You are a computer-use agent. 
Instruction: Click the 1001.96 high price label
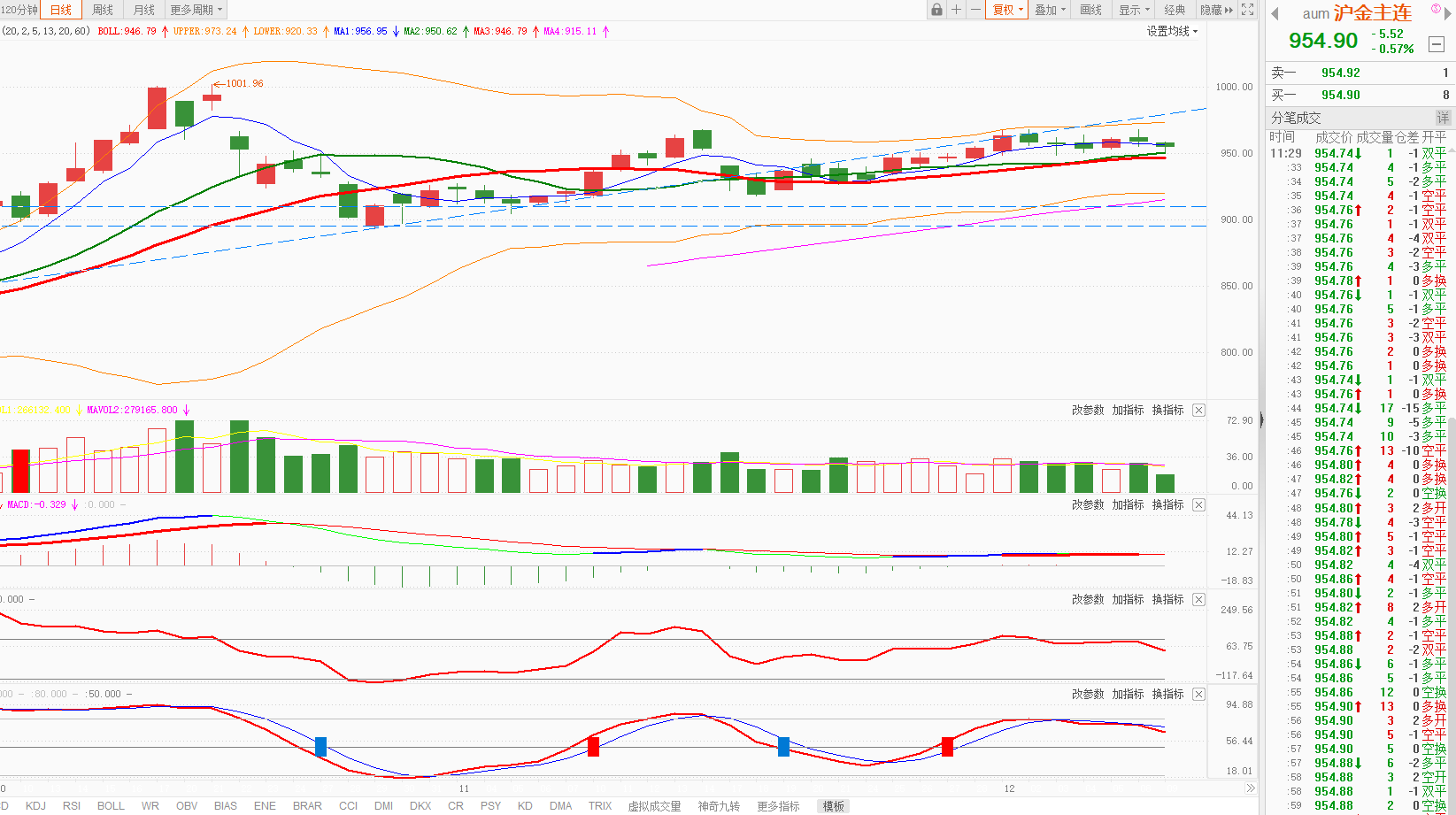[x=245, y=83]
